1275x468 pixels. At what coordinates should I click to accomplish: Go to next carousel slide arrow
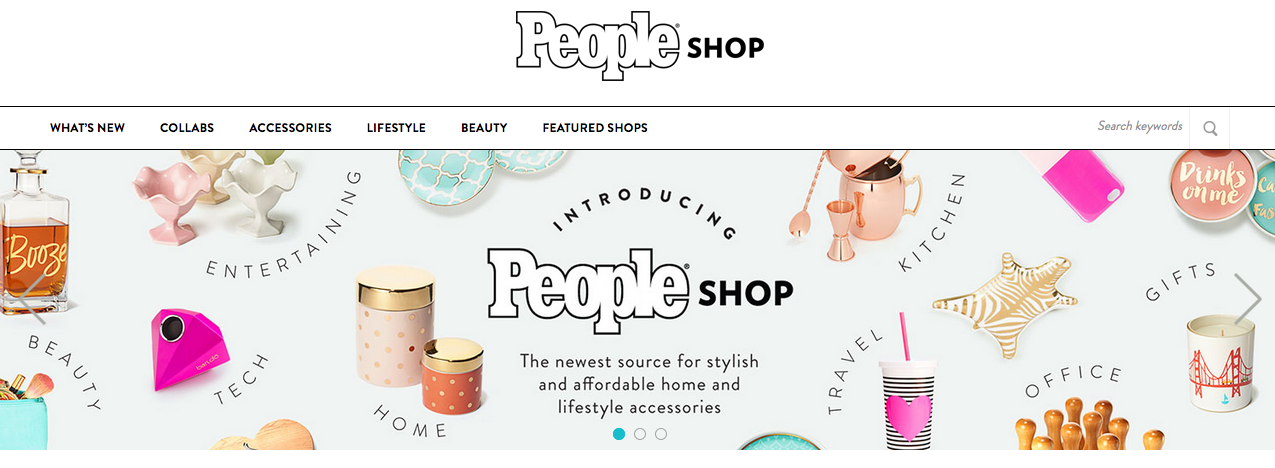tap(1248, 300)
